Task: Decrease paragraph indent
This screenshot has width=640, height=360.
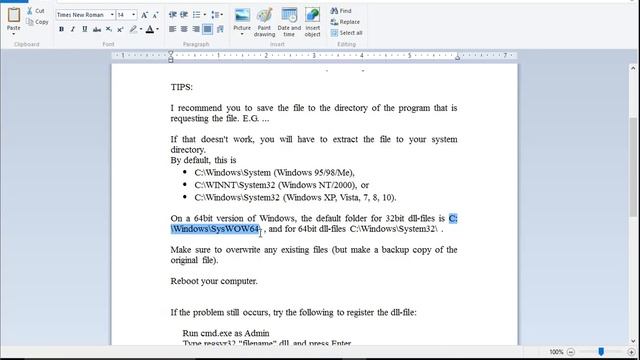Action: pyautogui.click(x=173, y=15)
